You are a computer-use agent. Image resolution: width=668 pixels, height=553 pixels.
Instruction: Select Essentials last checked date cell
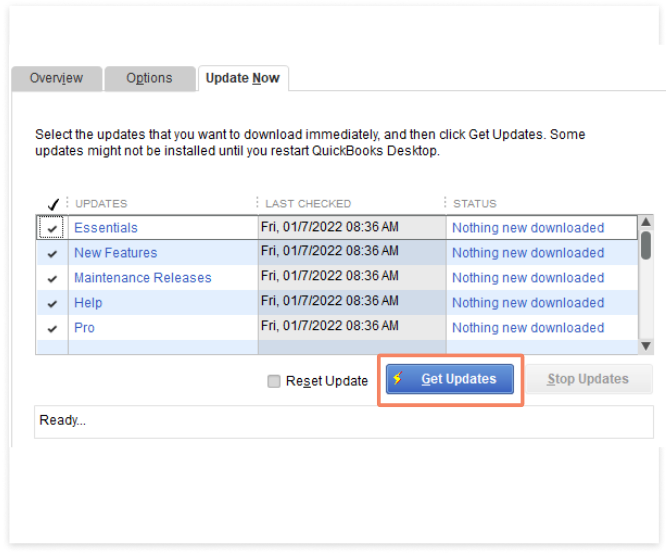[352, 228]
